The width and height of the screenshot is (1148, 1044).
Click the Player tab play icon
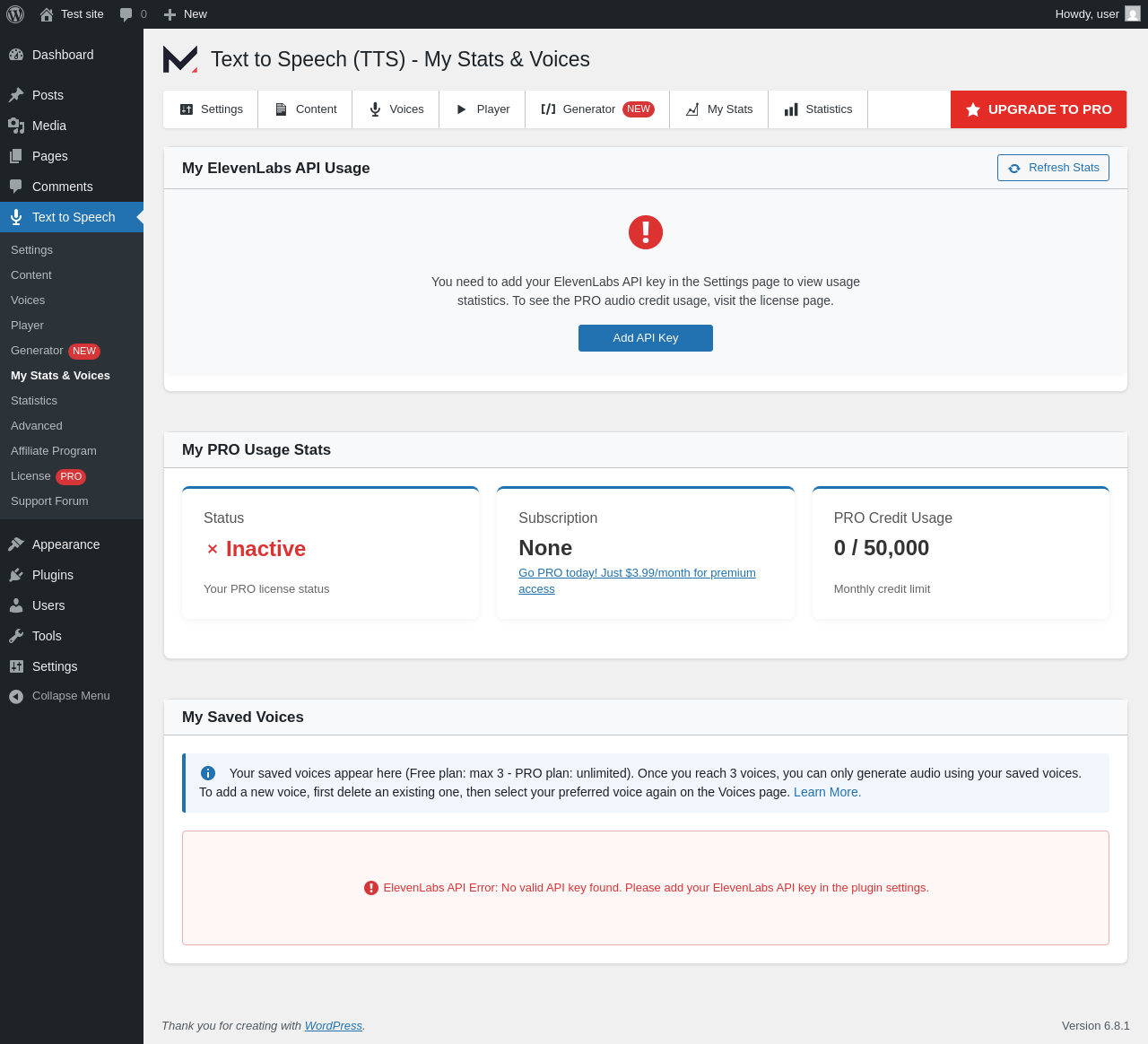462,109
